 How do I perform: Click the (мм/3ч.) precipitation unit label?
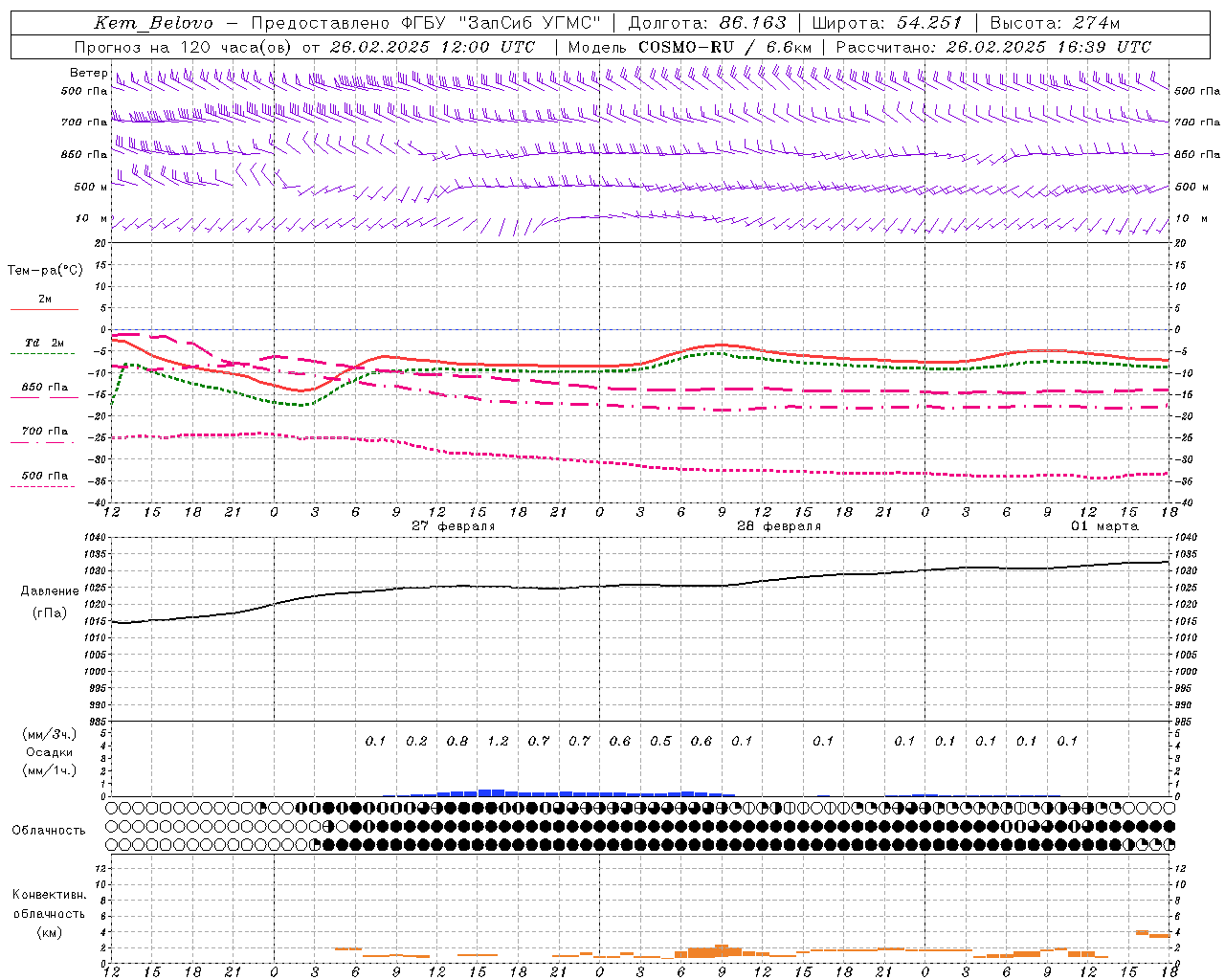pyautogui.click(x=49, y=734)
